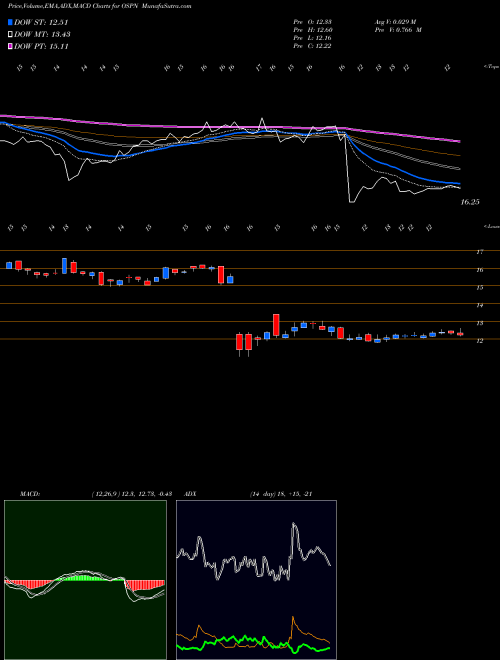Screen dimensions: 500x660
Task: Click the 14 price axis label
Action: point(479,305)
